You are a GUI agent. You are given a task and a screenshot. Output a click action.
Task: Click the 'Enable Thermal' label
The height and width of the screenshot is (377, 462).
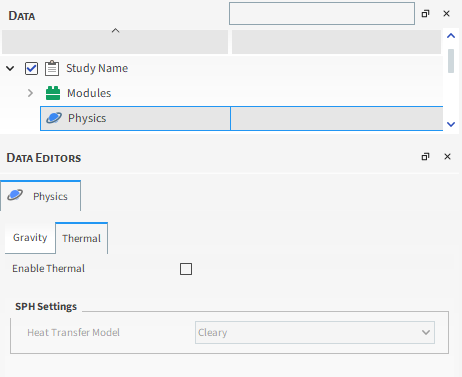click(48, 269)
